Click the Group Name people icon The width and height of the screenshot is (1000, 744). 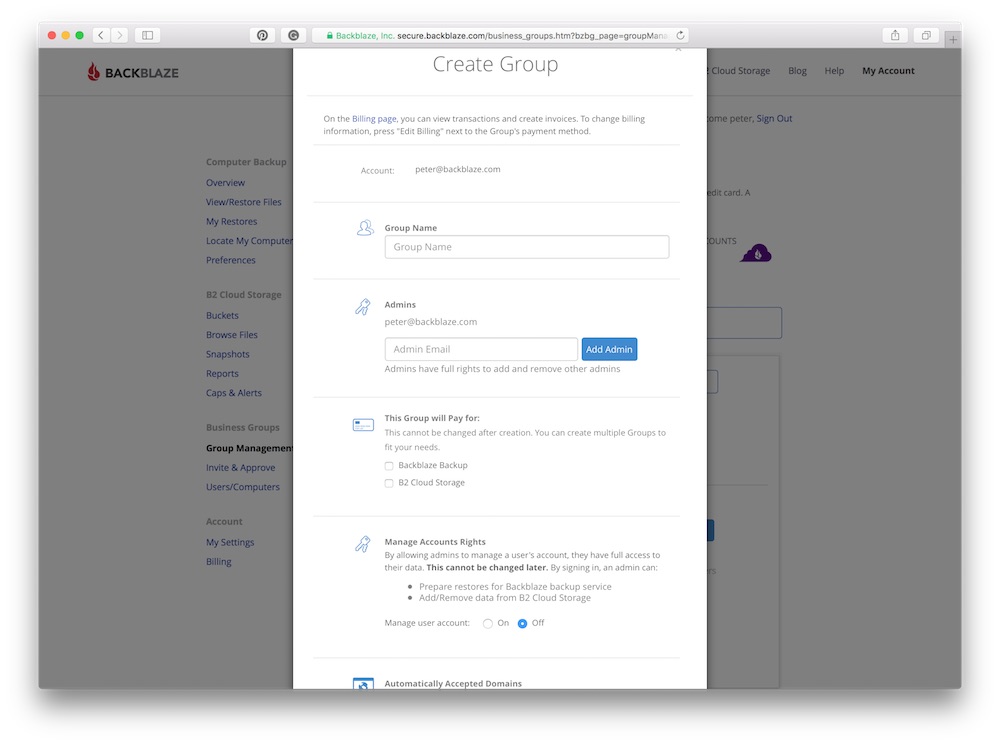point(365,228)
